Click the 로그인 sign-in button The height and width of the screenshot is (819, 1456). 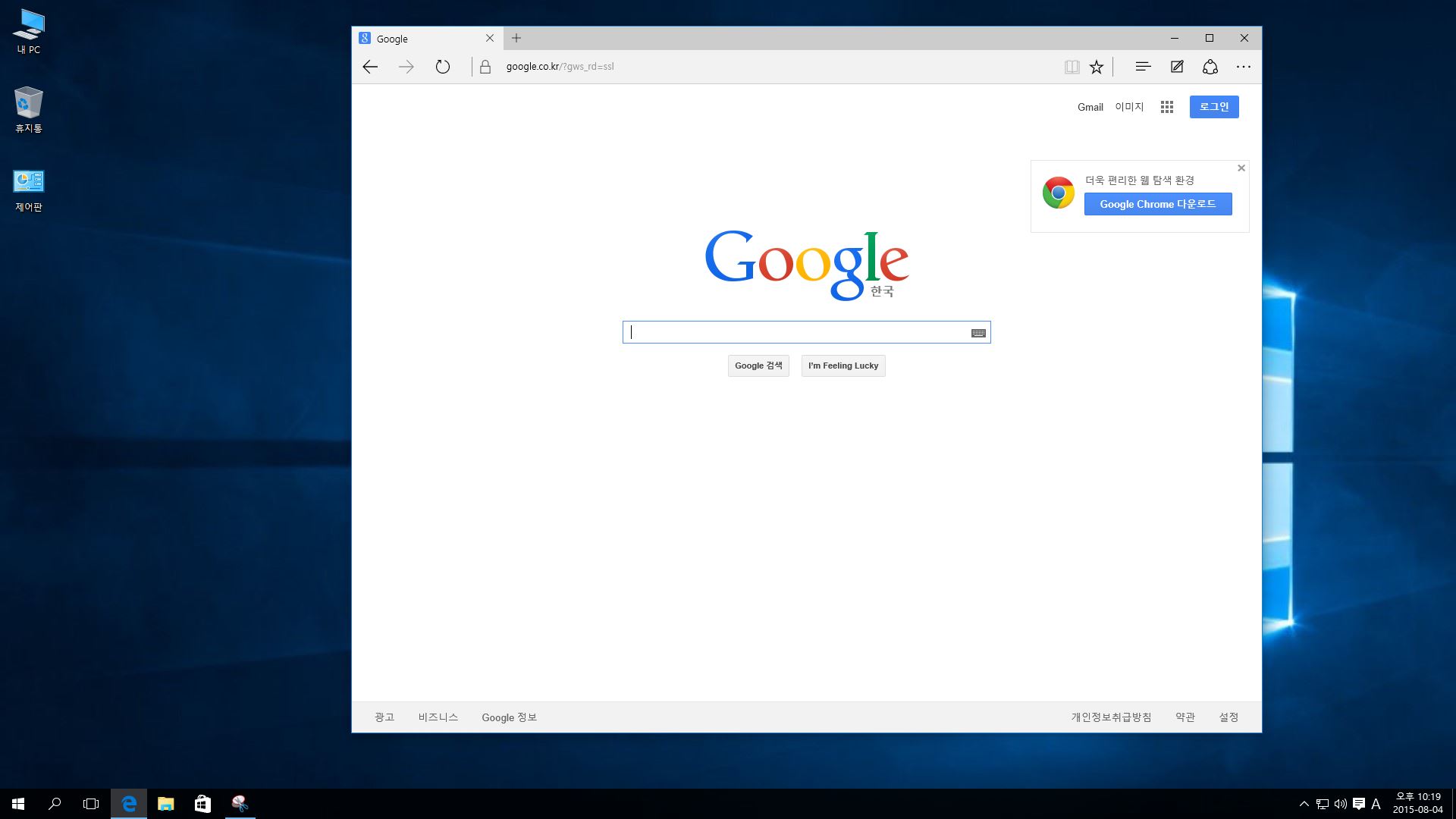[x=1214, y=107]
